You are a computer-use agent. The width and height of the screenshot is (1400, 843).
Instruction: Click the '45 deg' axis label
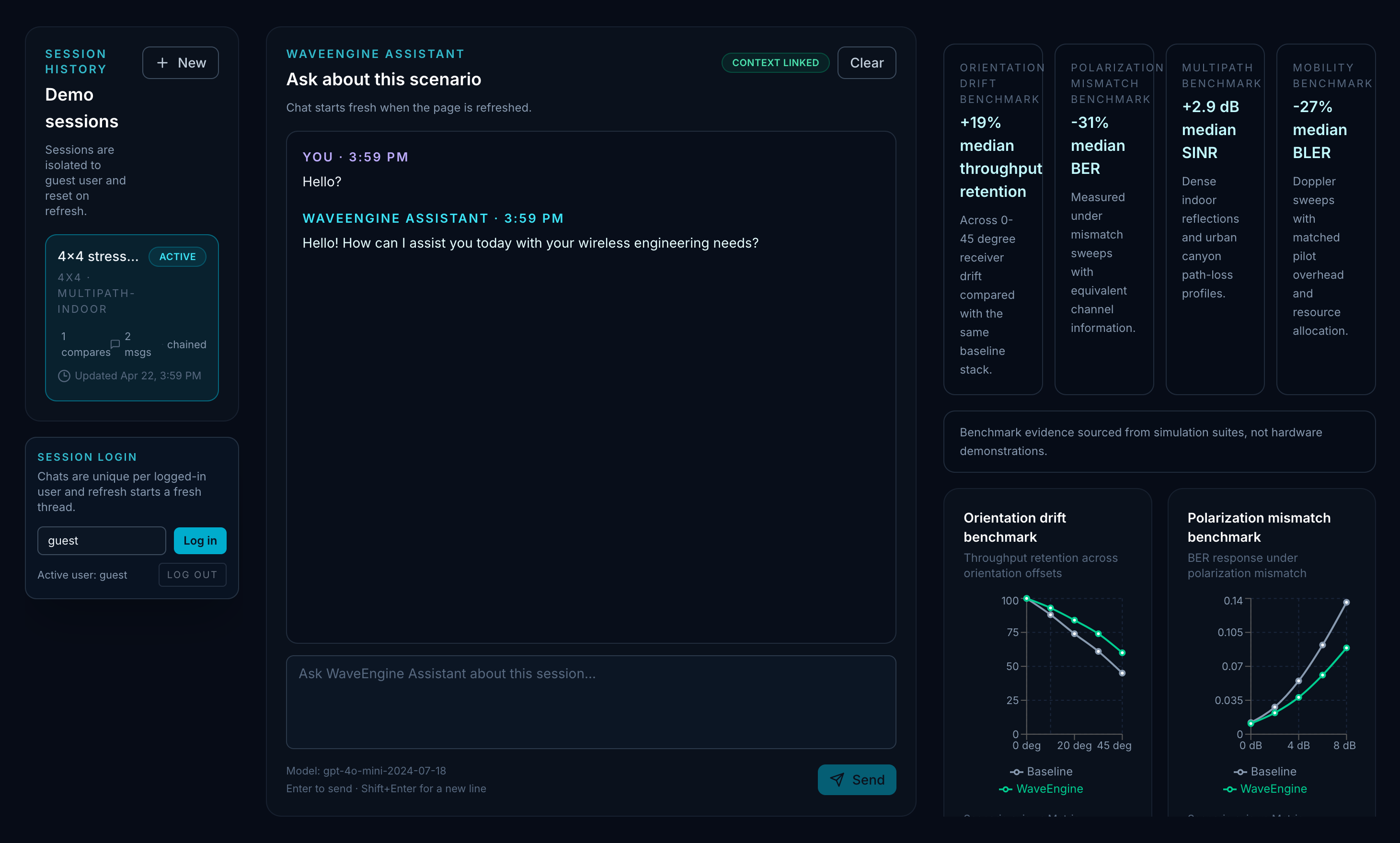(1113, 745)
